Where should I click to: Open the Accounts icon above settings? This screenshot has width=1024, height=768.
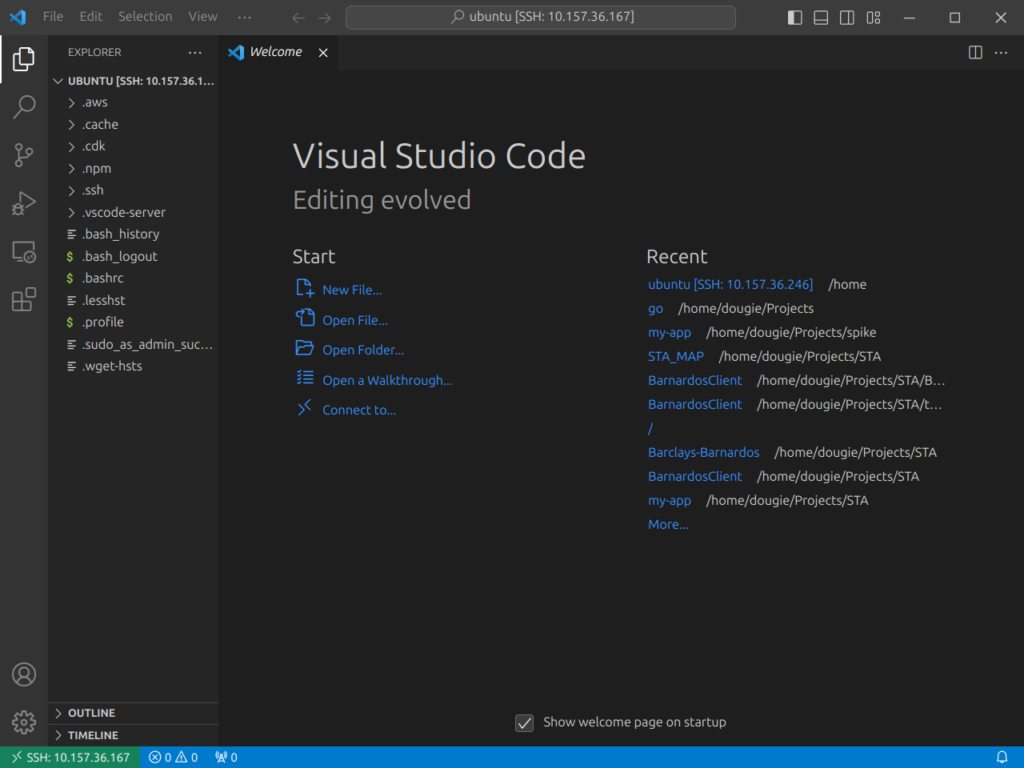tap(24, 674)
